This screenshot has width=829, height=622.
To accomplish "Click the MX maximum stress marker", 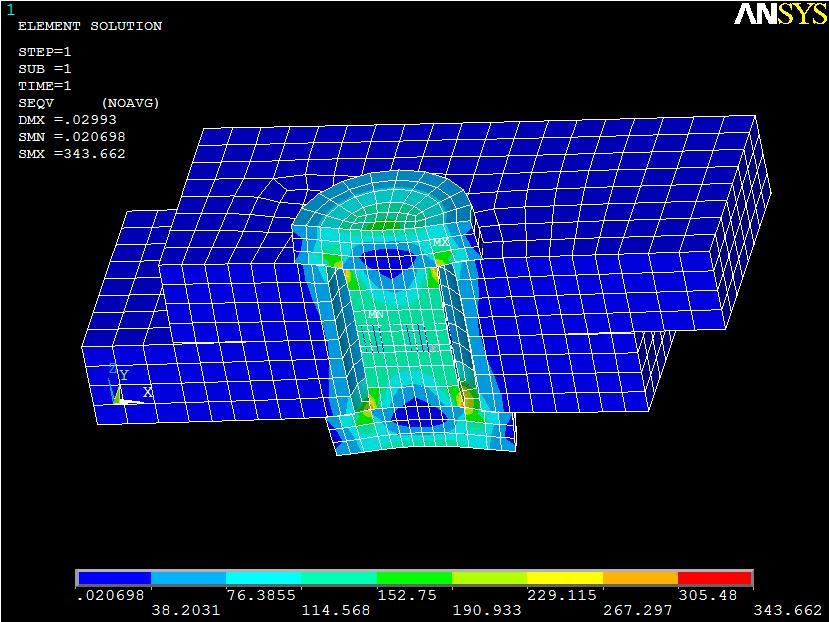I will click(441, 242).
